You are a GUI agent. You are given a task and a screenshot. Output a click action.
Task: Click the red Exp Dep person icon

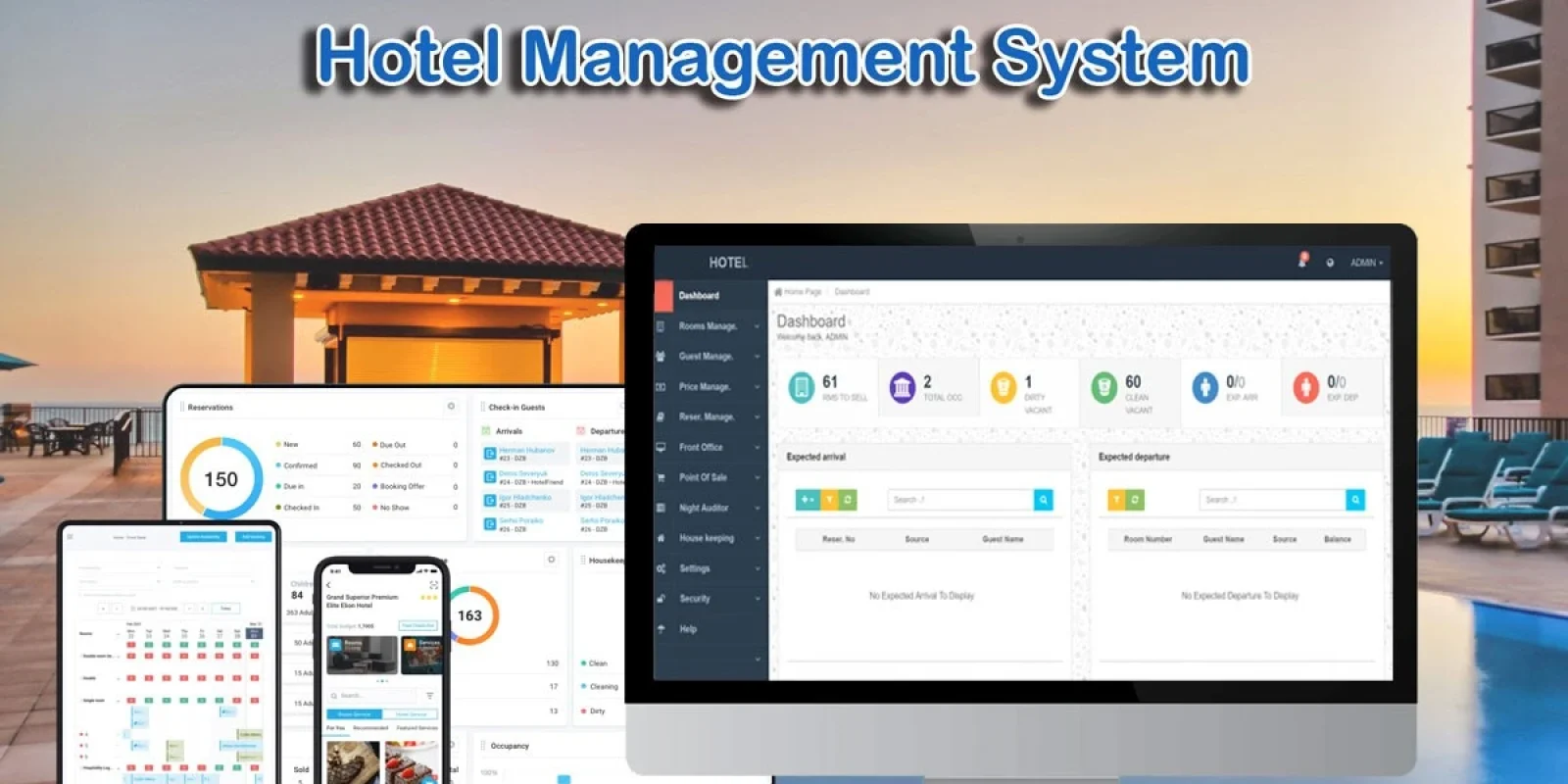[x=1304, y=388]
